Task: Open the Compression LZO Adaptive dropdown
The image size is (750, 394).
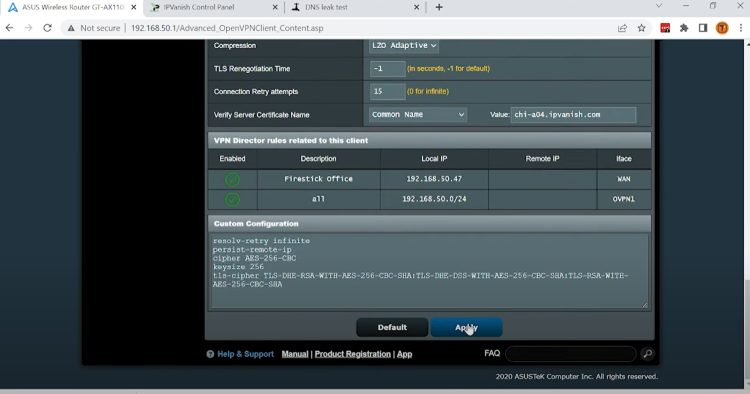Action: coord(404,45)
